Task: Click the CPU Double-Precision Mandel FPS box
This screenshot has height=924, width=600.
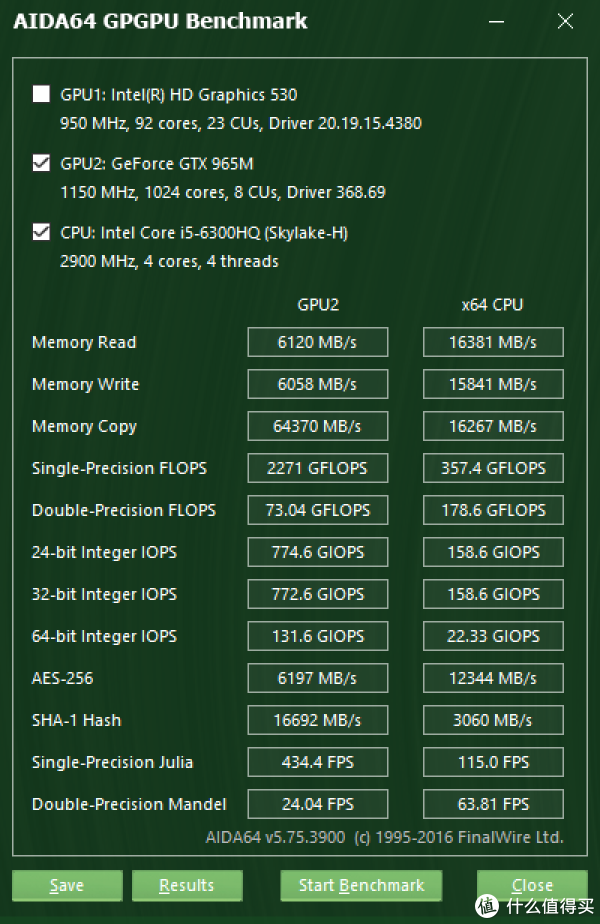Action: click(493, 804)
